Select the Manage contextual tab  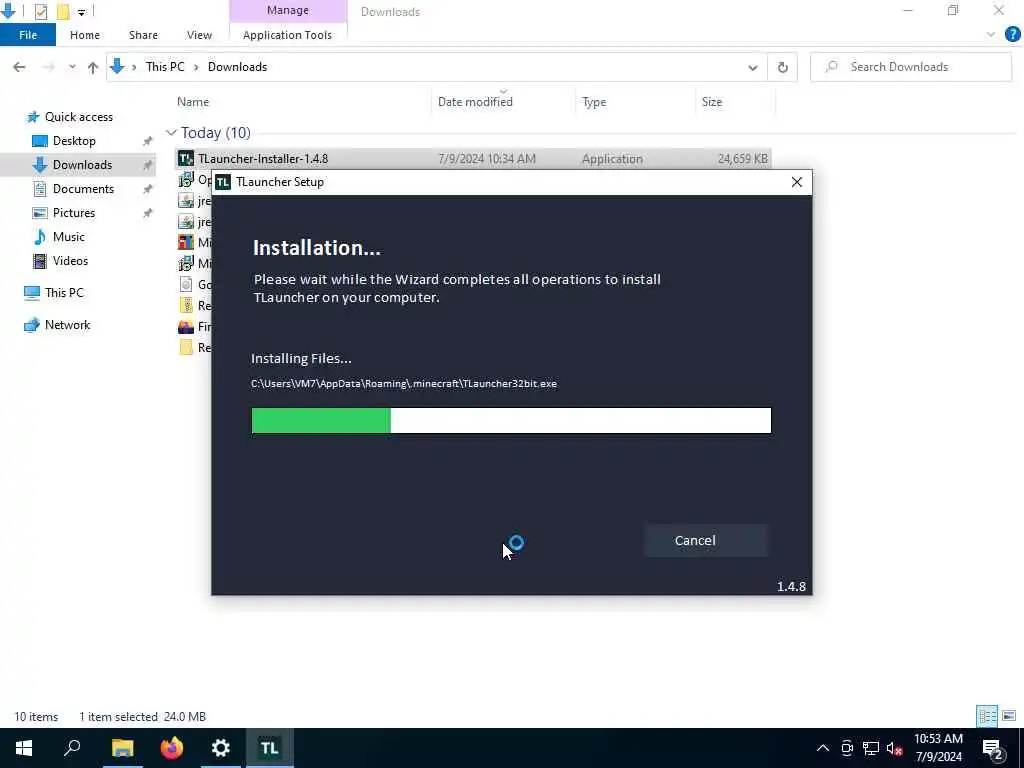288,10
